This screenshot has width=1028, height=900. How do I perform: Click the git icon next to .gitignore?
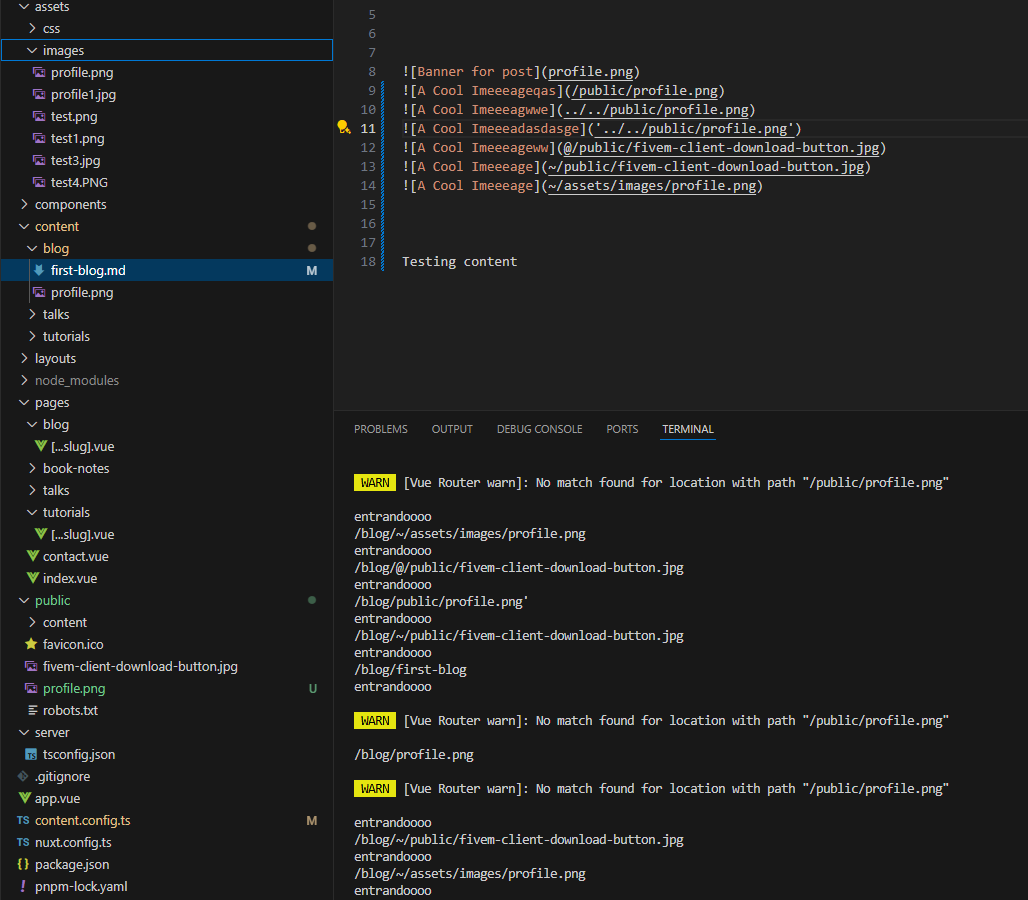23,776
